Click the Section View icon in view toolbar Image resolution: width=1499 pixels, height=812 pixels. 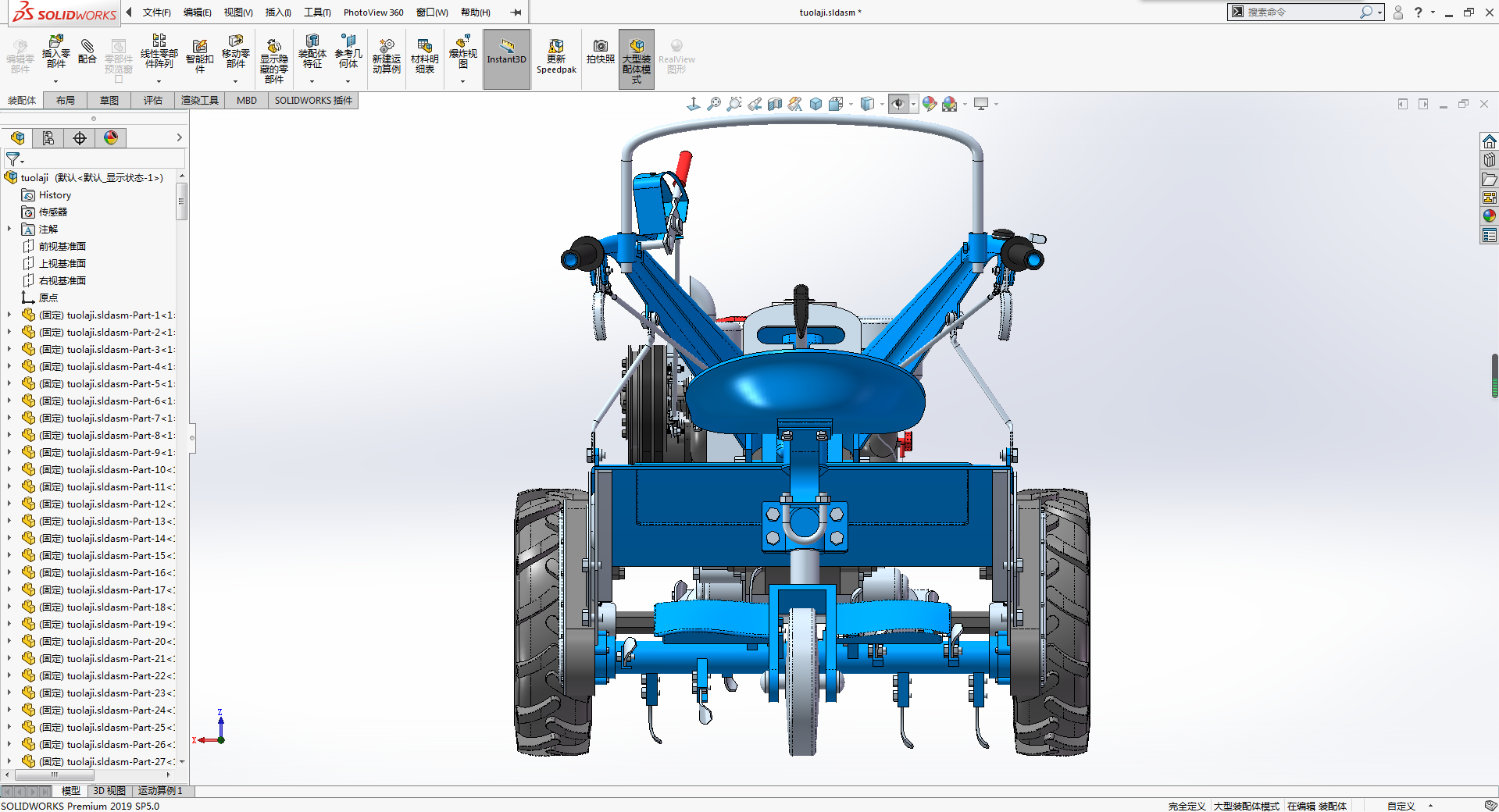pyautogui.click(x=775, y=104)
